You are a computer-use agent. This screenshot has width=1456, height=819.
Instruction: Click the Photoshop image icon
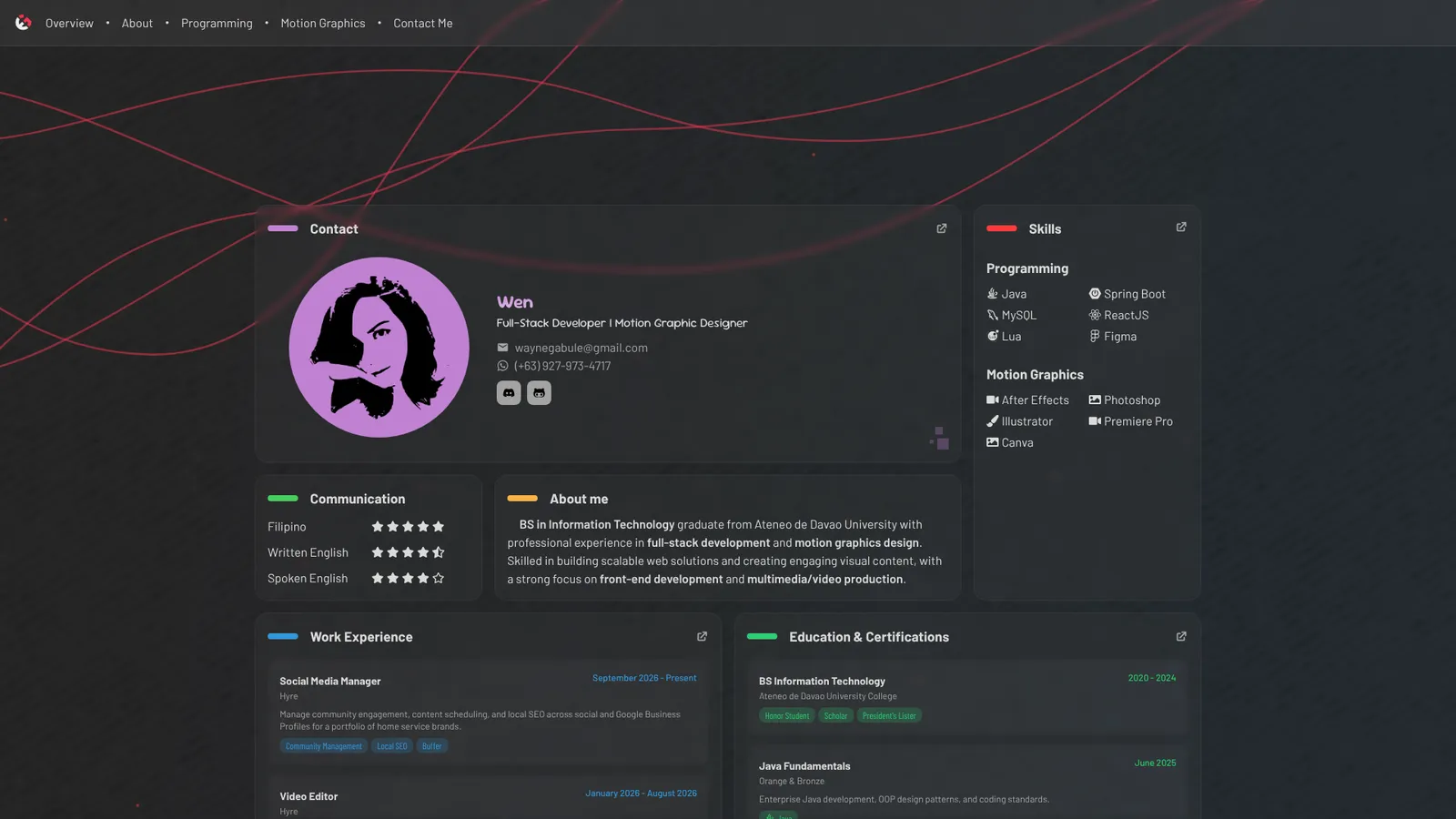pos(1095,399)
